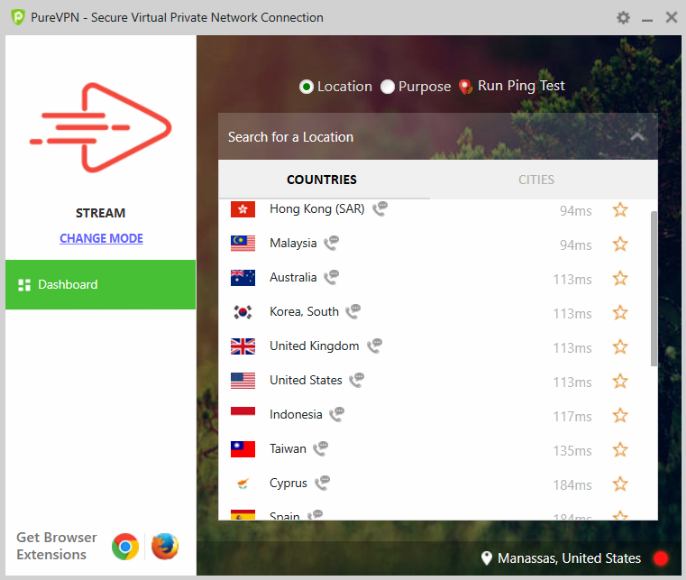Click the Malaysia flag icon
686x580 pixels.
pyautogui.click(x=243, y=244)
